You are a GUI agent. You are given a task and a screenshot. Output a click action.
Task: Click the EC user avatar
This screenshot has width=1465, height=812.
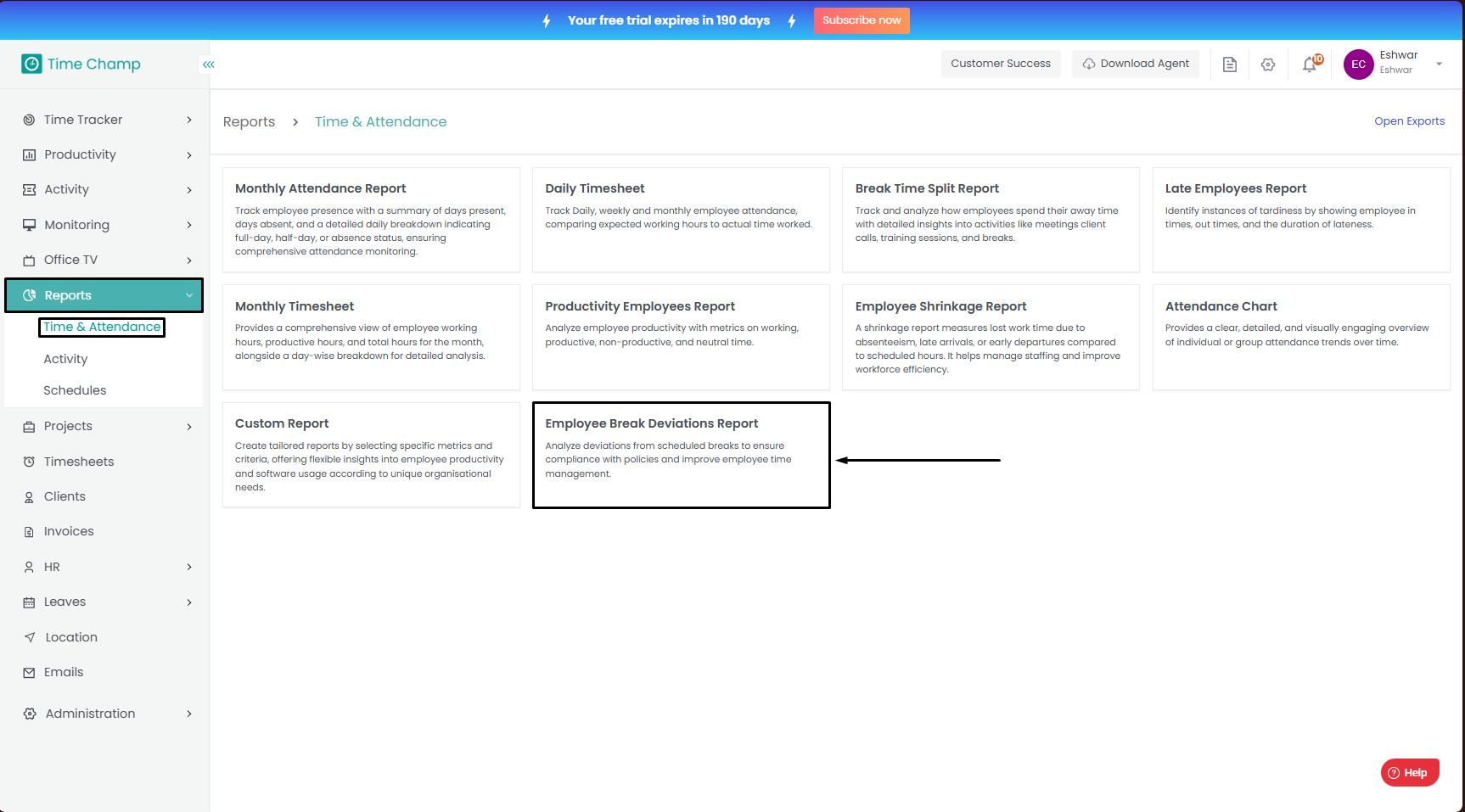1358,64
